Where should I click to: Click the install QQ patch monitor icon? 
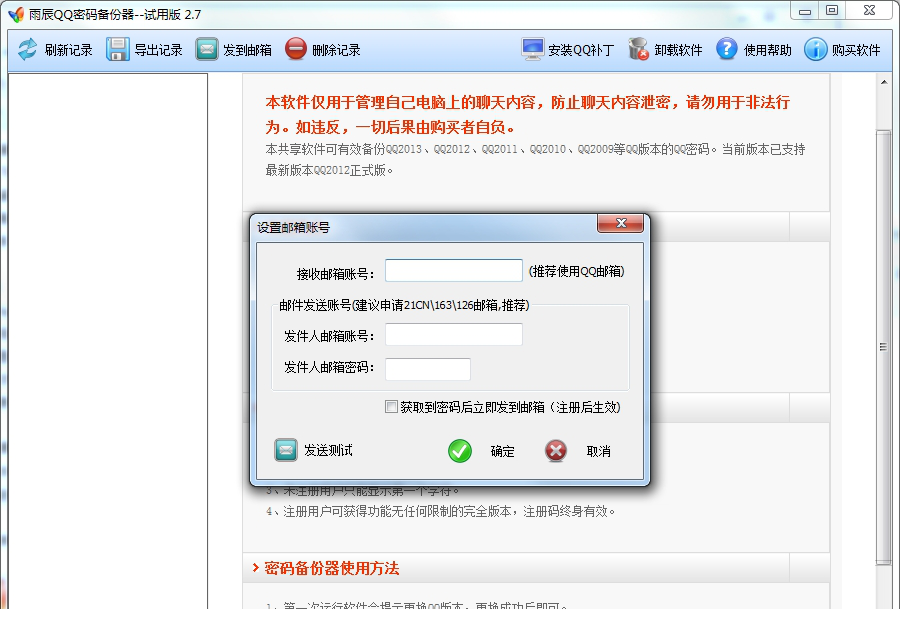533,49
